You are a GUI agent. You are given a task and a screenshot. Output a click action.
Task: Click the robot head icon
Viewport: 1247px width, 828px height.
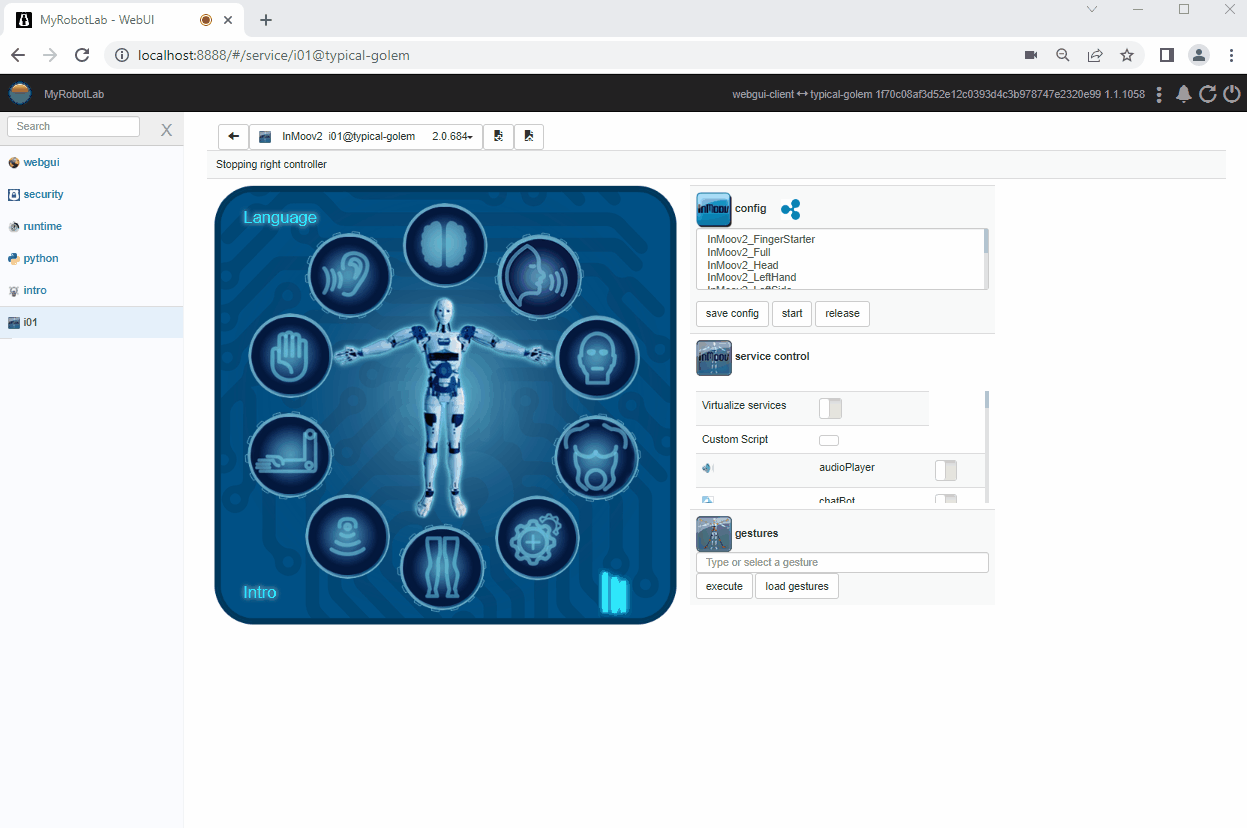coord(597,357)
